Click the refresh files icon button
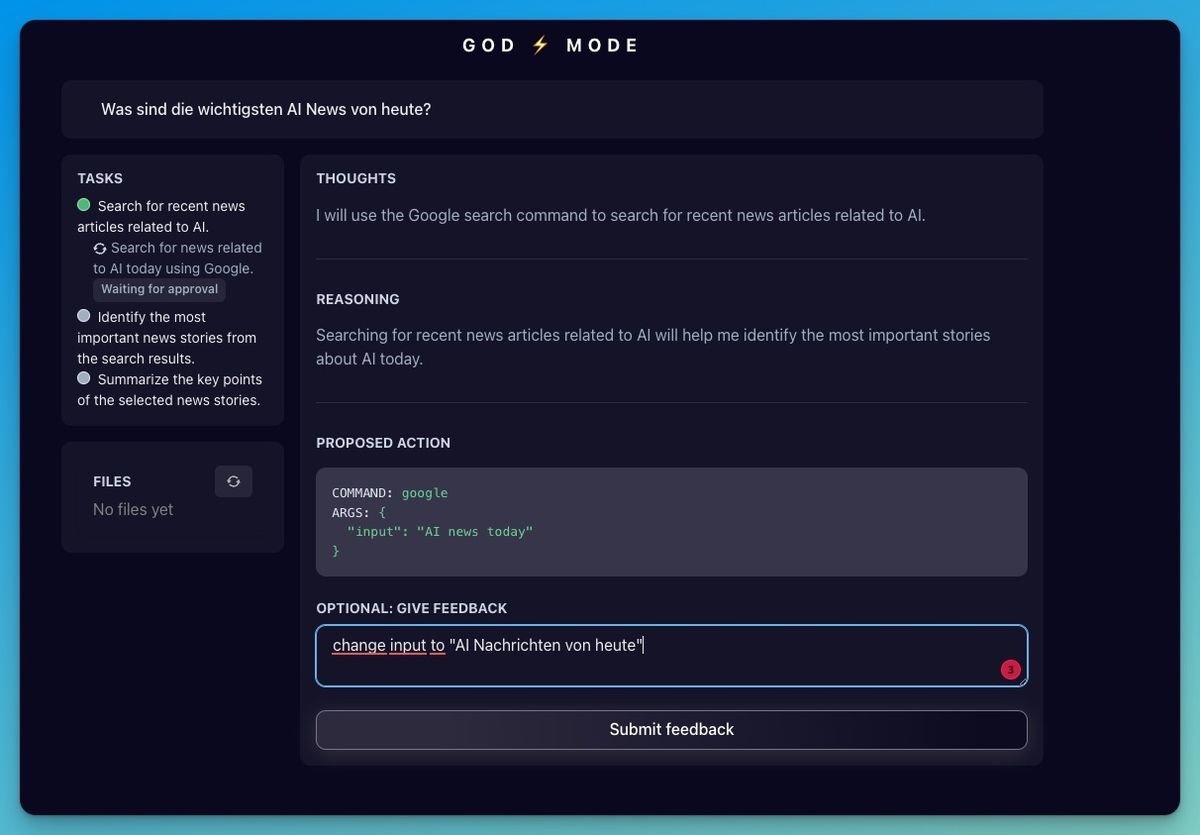 233,481
